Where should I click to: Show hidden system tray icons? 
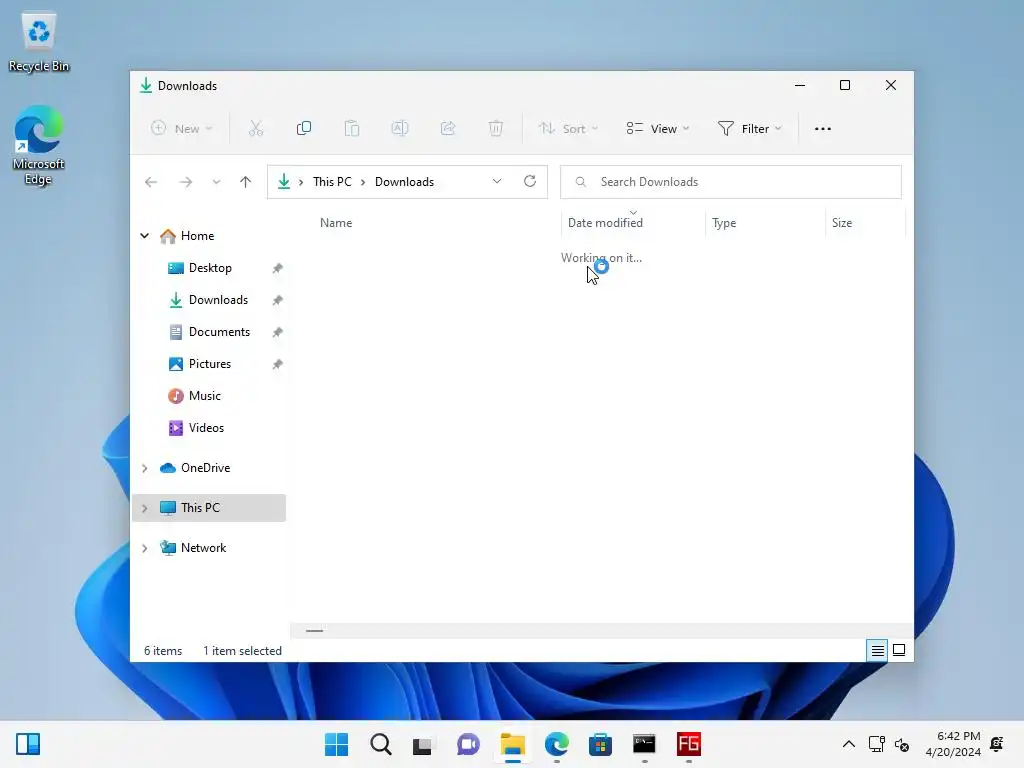848,744
